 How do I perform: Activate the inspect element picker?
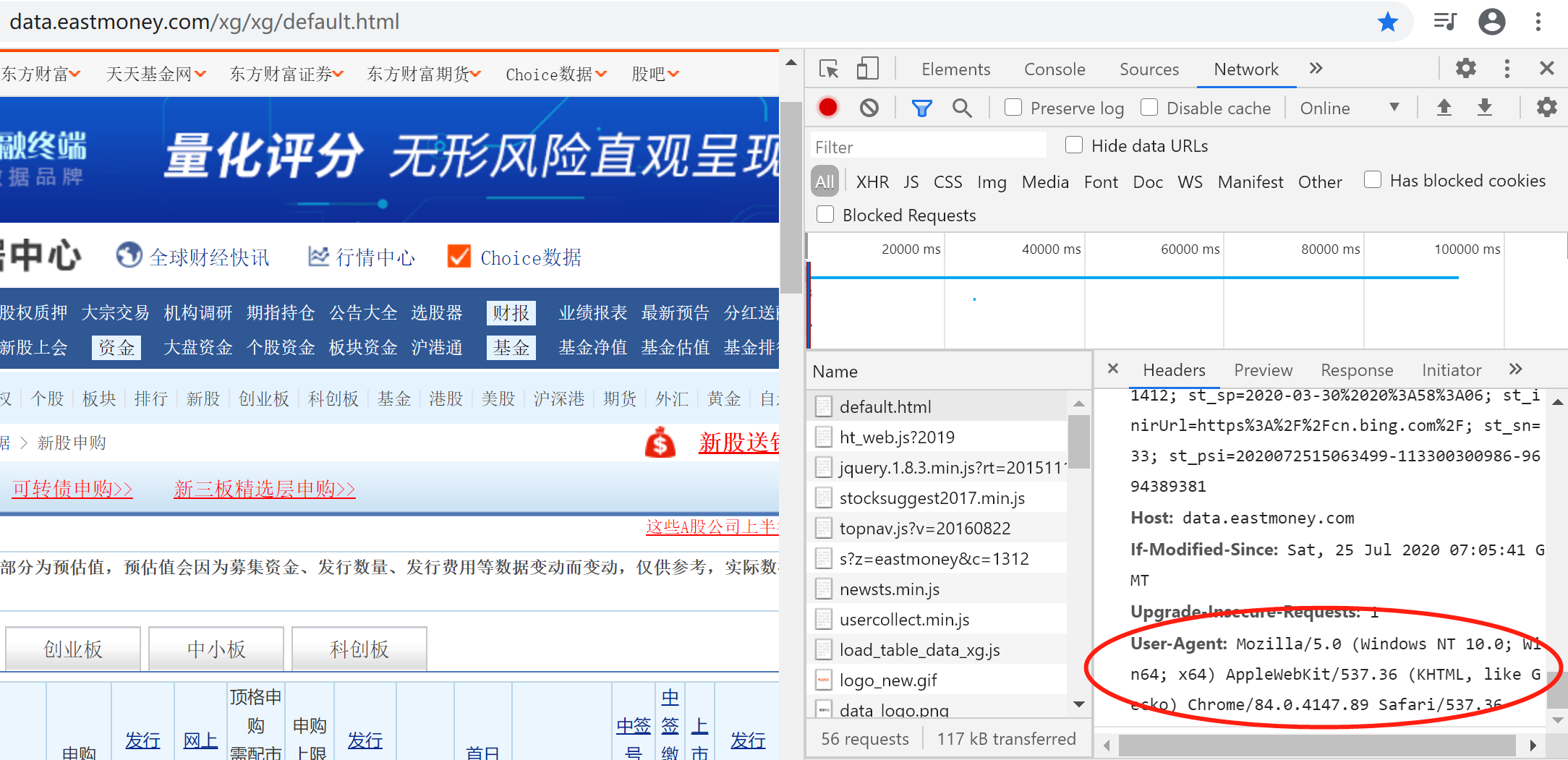pyautogui.click(x=829, y=69)
